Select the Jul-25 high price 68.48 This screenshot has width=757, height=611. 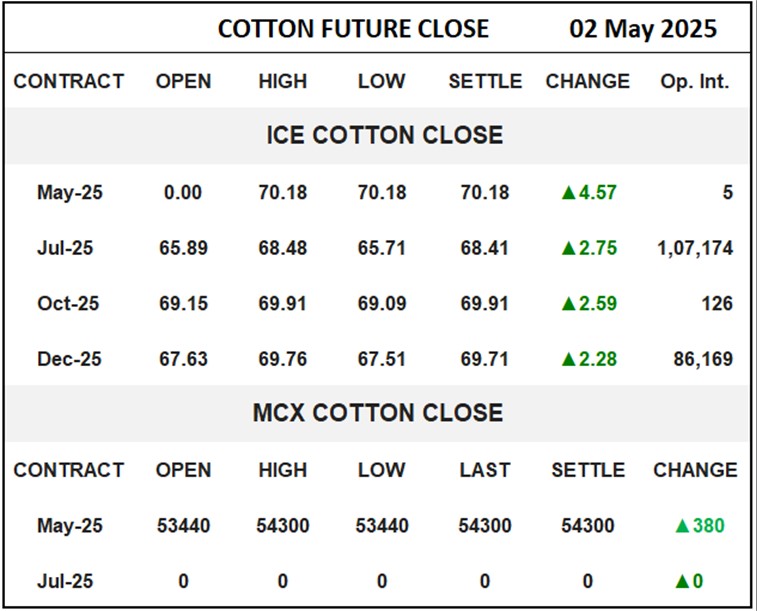[282, 248]
